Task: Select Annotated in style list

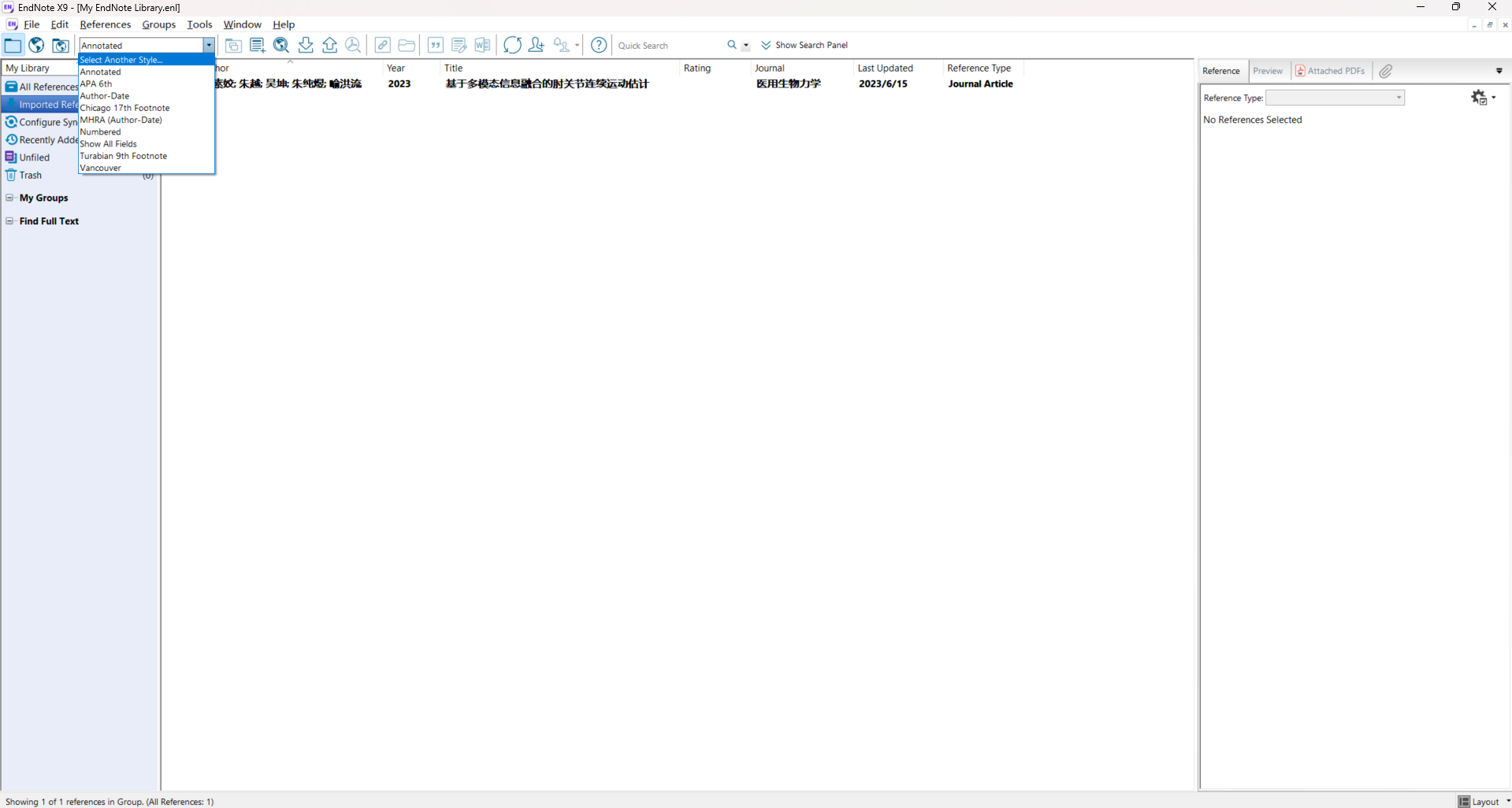Action: pyautogui.click(x=147, y=72)
